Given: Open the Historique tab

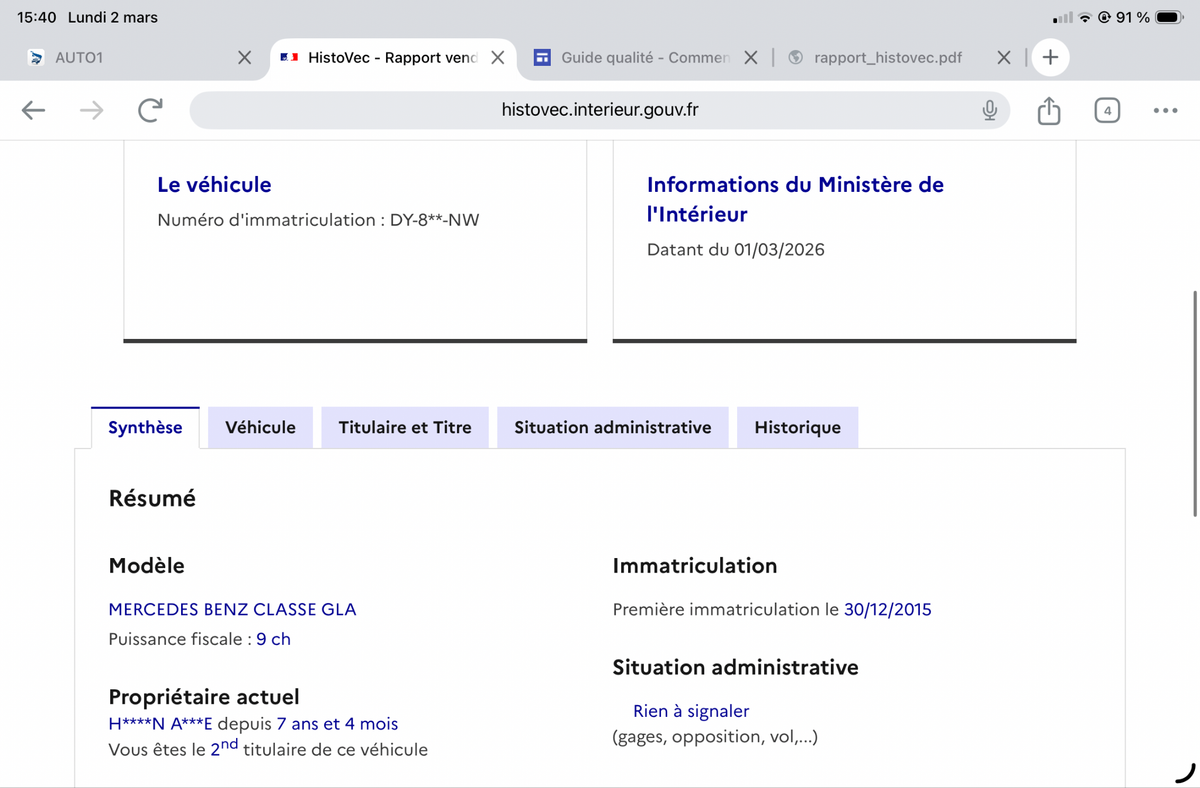Looking at the screenshot, I should [798, 427].
